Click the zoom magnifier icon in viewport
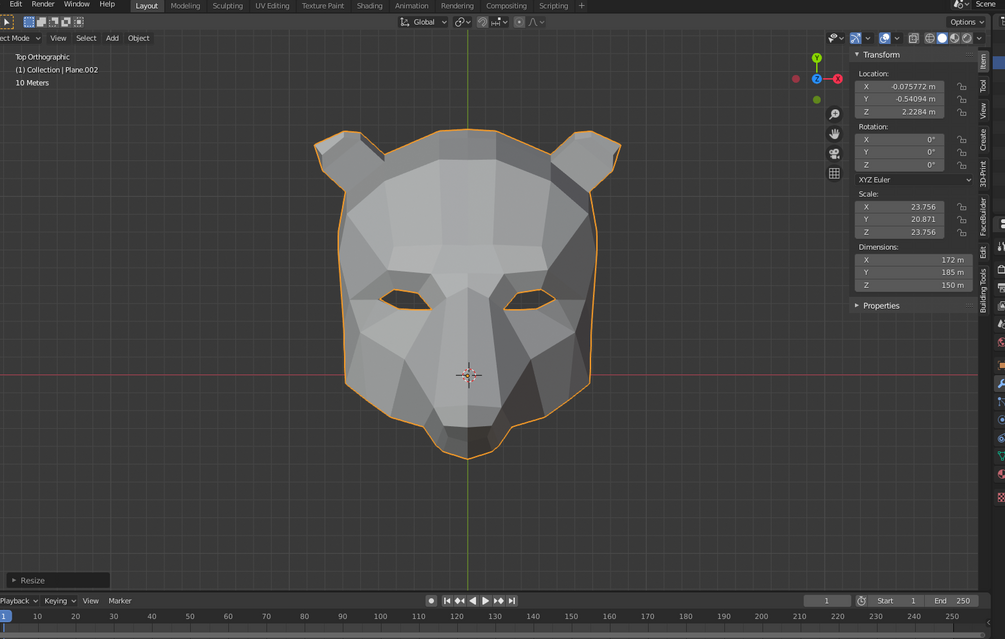Viewport: 1005px width, 639px height. [x=834, y=115]
